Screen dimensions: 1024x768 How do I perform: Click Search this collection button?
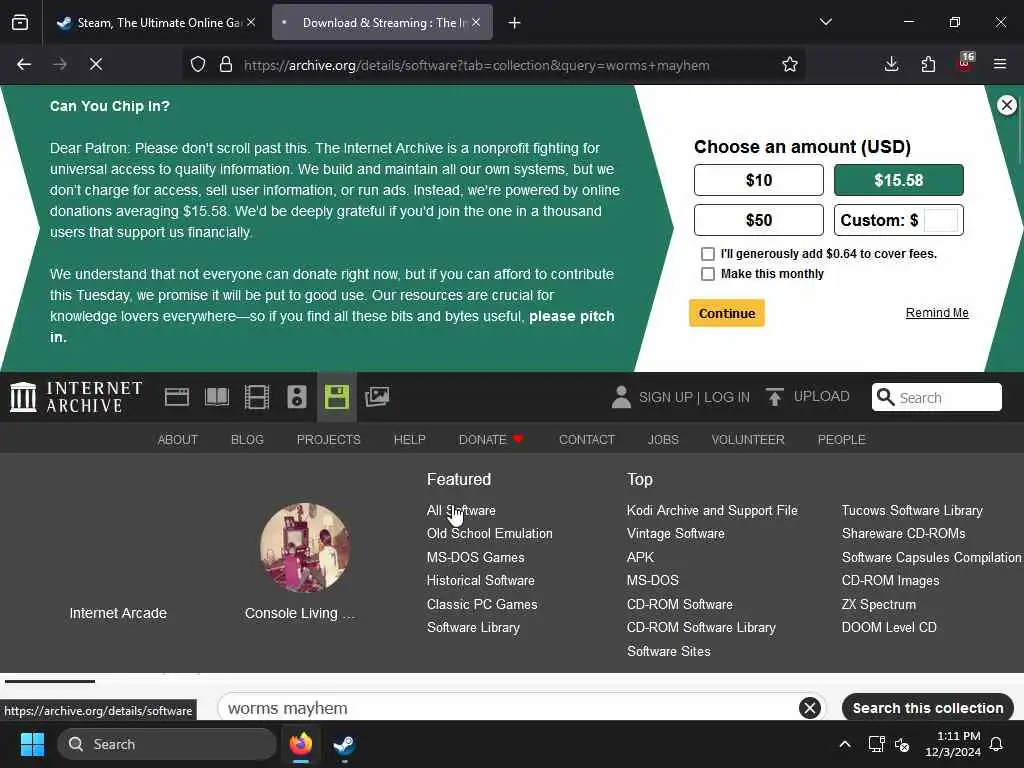coord(927,708)
